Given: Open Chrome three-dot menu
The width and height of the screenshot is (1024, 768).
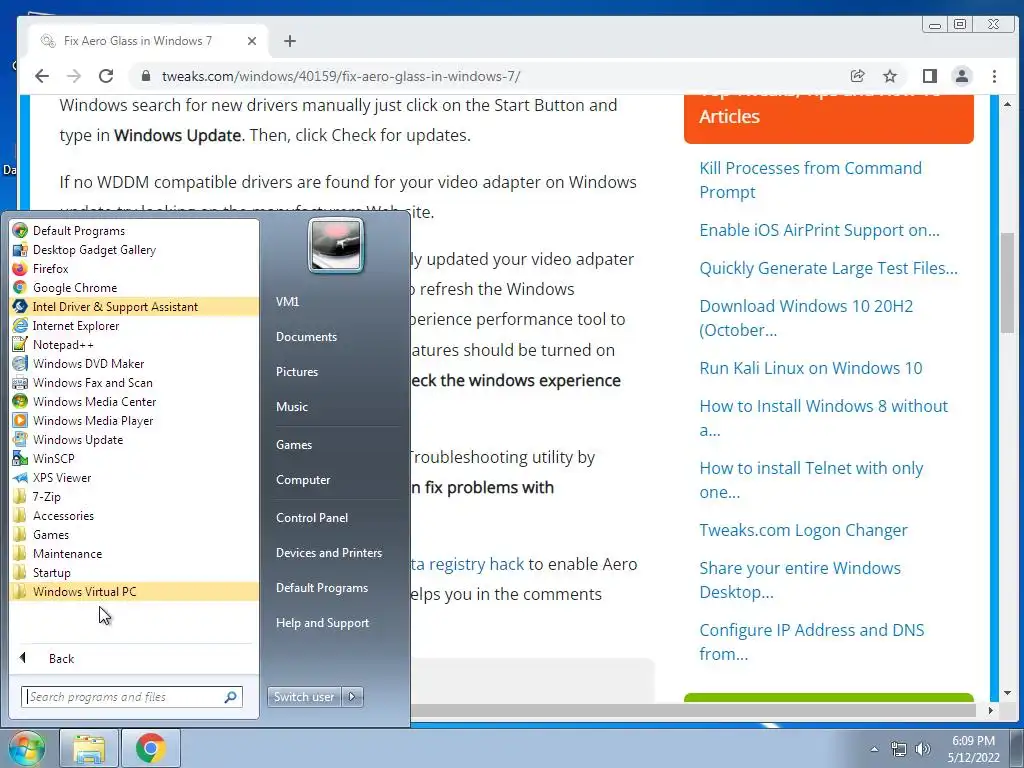Looking at the screenshot, I should pyautogui.click(x=994, y=76).
